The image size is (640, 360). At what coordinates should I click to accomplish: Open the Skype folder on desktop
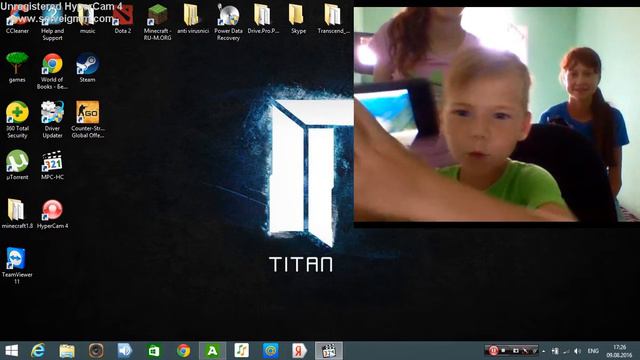(298, 20)
